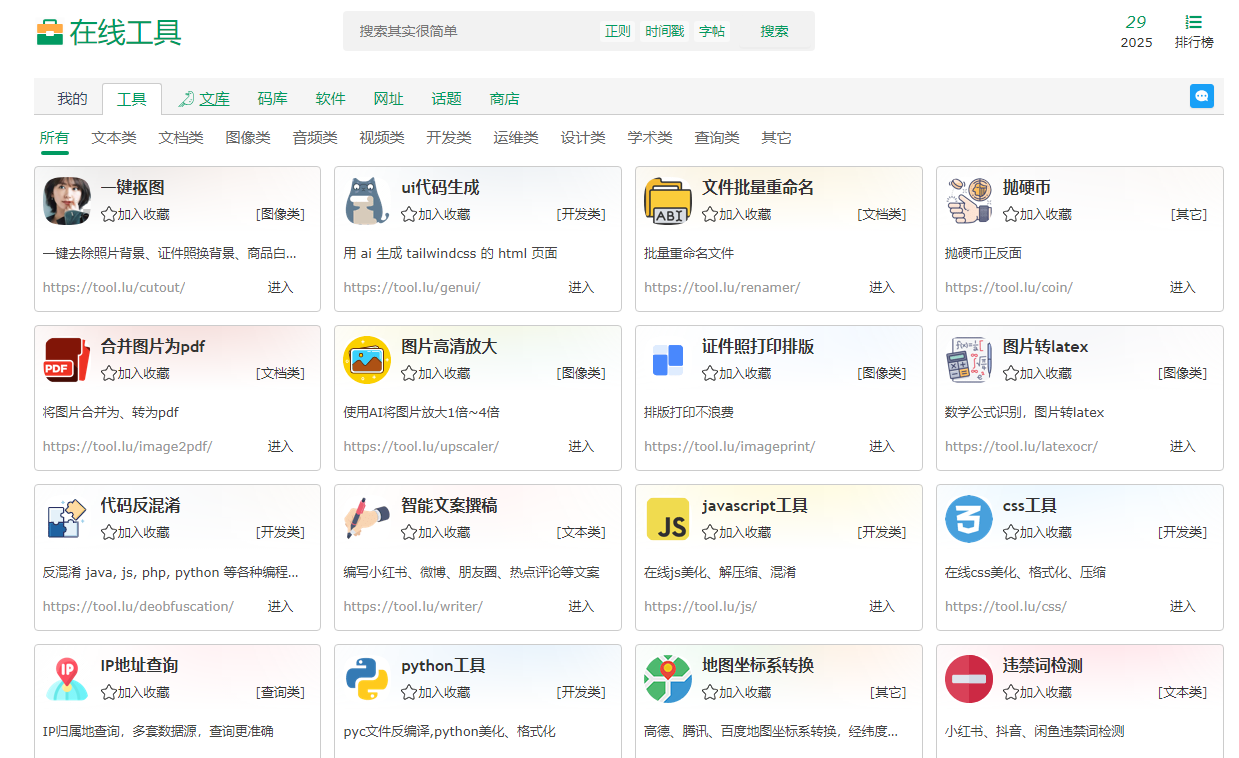Open the 商店 tab

click(504, 99)
